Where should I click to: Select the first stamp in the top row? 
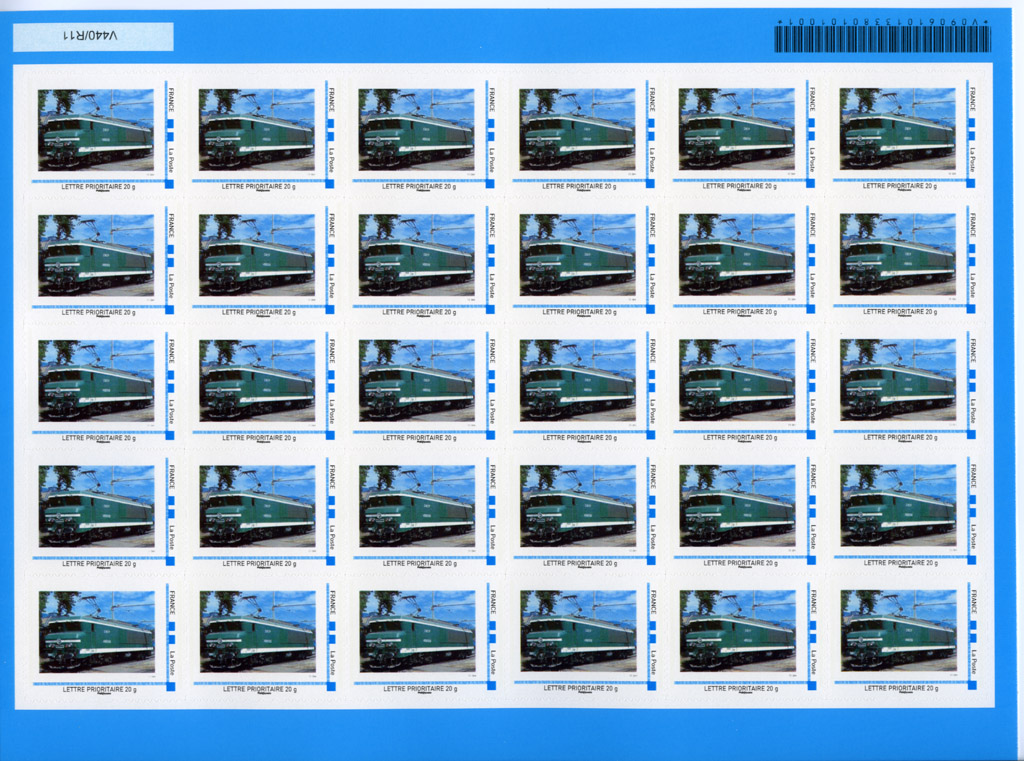102,134
